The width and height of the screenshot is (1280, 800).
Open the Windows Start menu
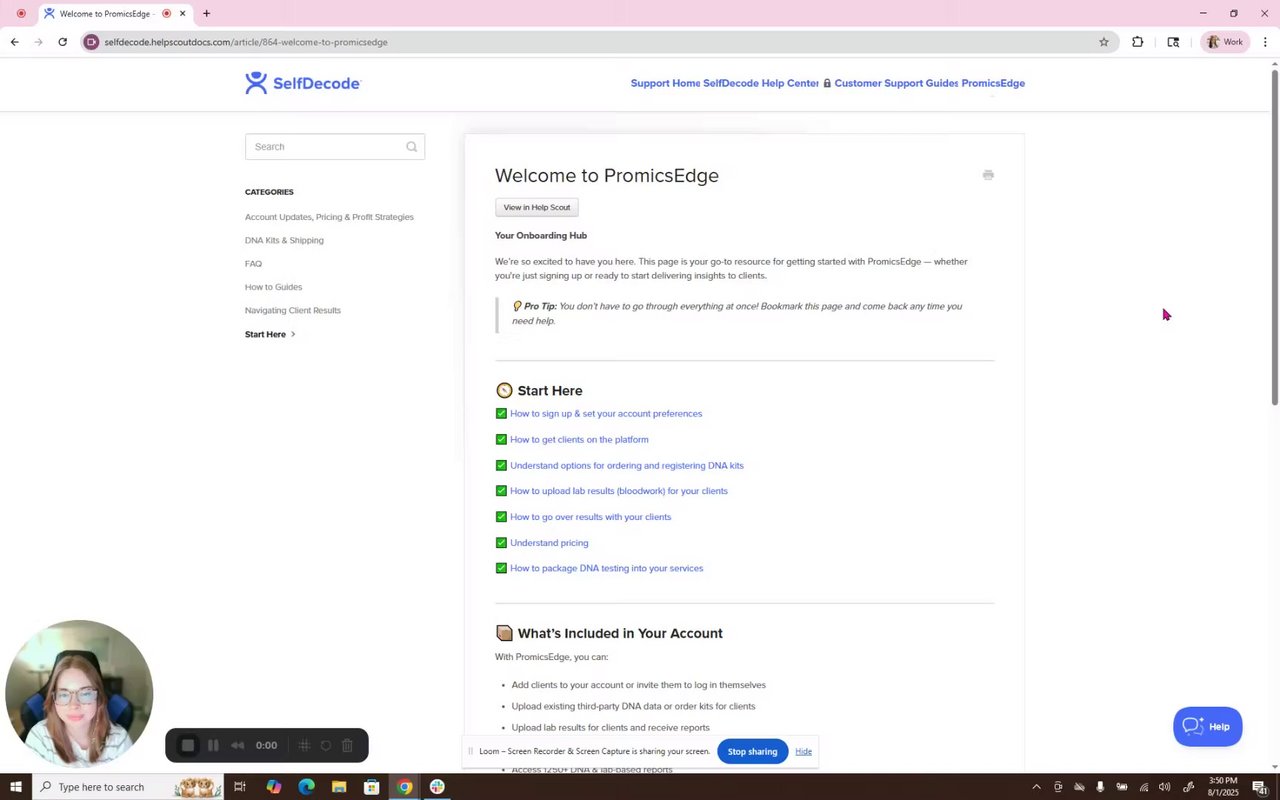click(15, 787)
